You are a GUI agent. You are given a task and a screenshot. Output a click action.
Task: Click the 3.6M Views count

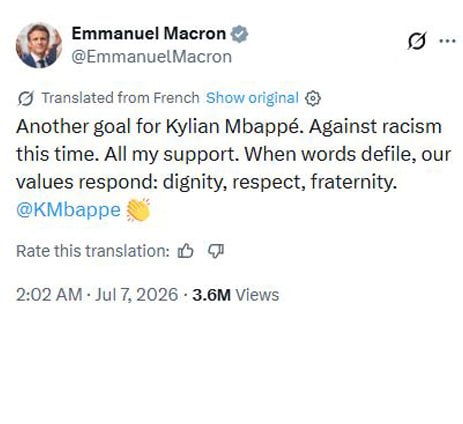pos(236,295)
